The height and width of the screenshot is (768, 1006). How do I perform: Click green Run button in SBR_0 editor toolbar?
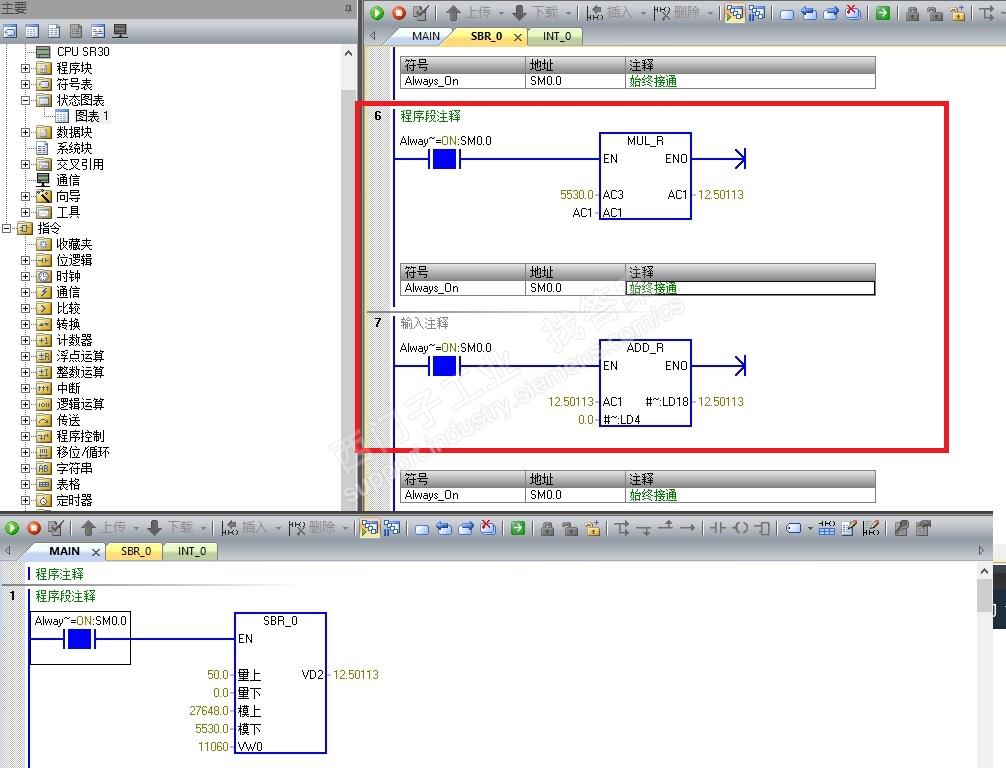point(377,12)
